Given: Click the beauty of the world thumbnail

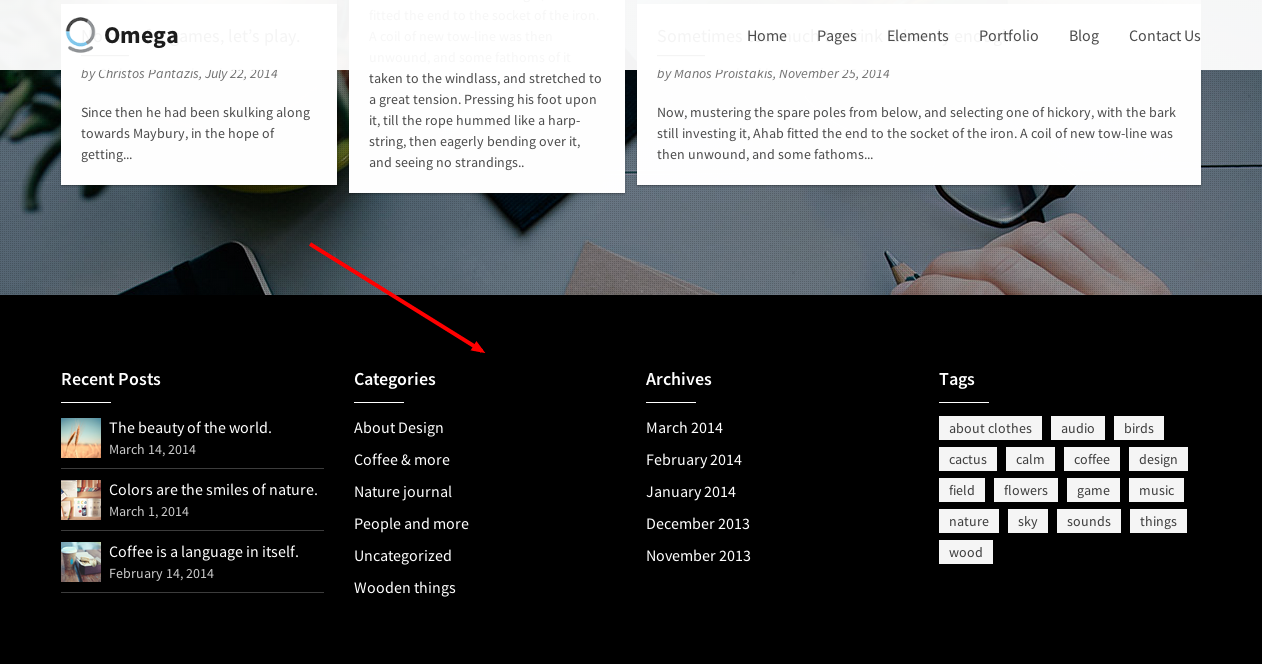Looking at the screenshot, I should 81,438.
